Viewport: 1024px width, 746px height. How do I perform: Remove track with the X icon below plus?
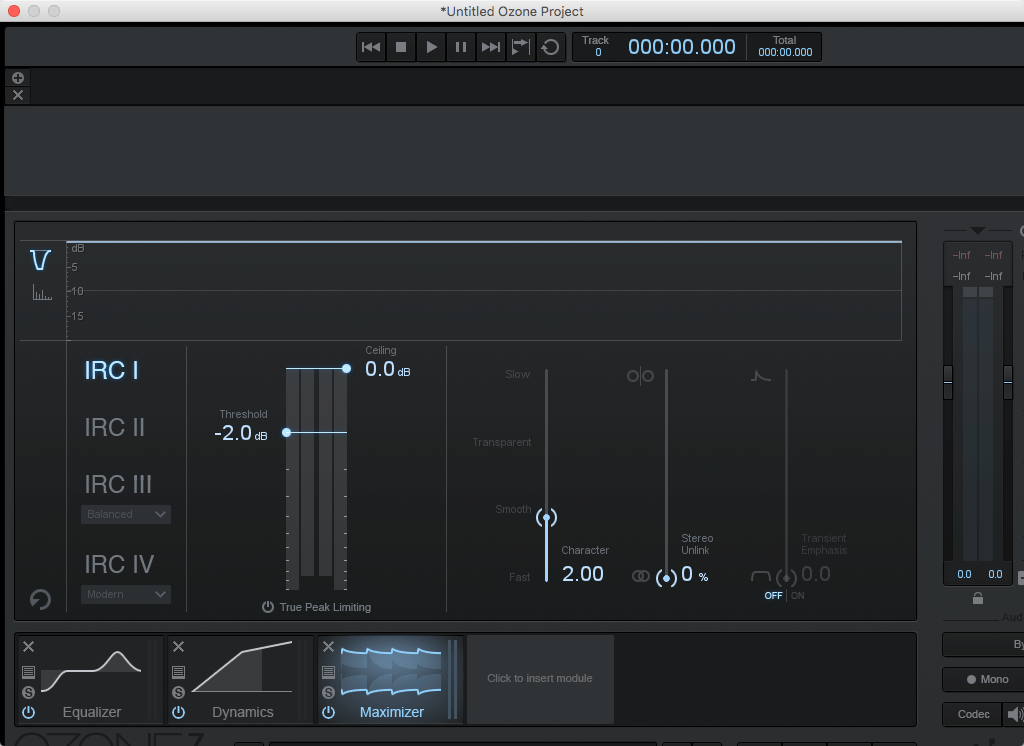click(18, 95)
